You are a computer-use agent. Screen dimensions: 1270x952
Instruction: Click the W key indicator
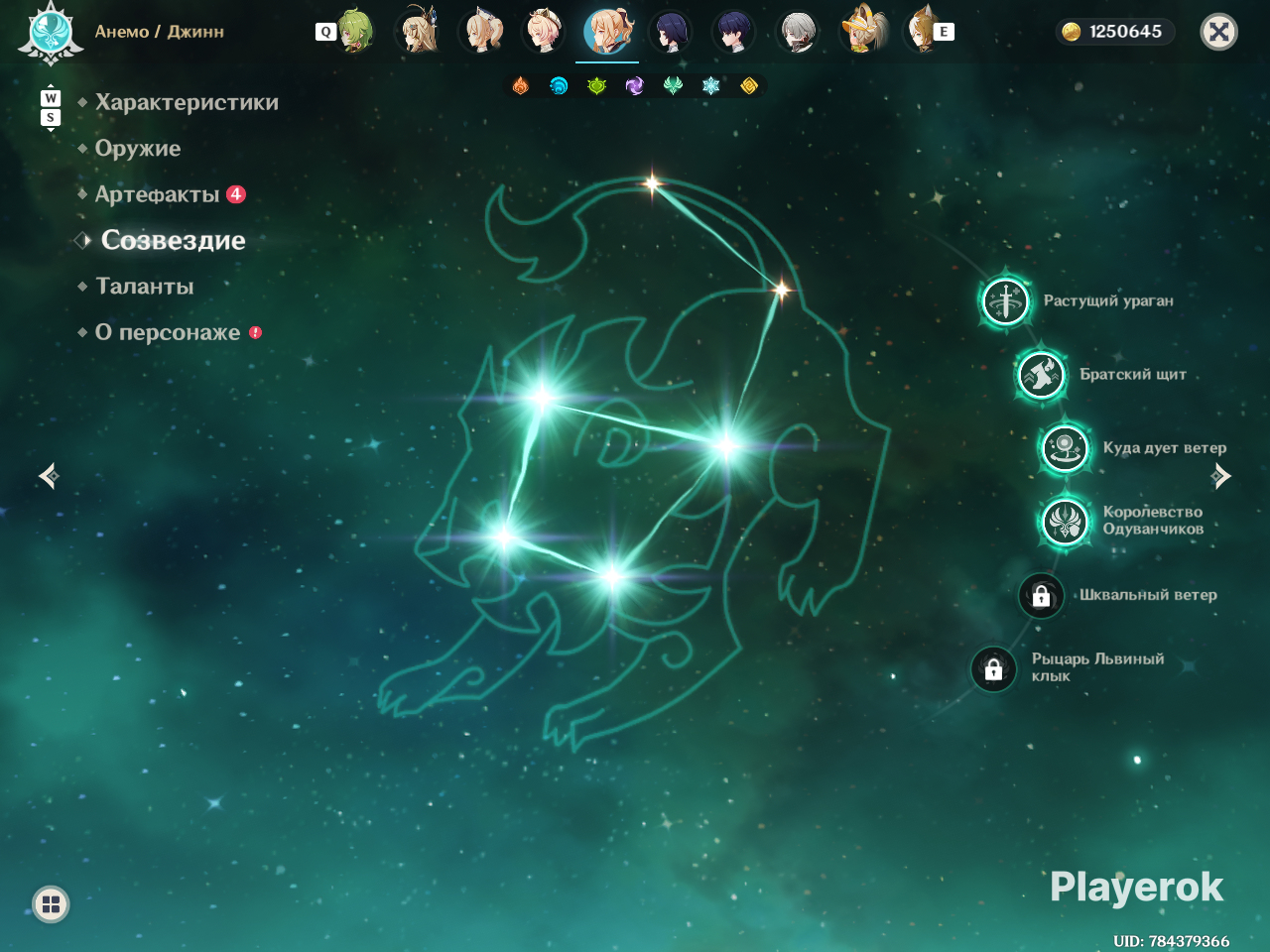click(x=51, y=98)
